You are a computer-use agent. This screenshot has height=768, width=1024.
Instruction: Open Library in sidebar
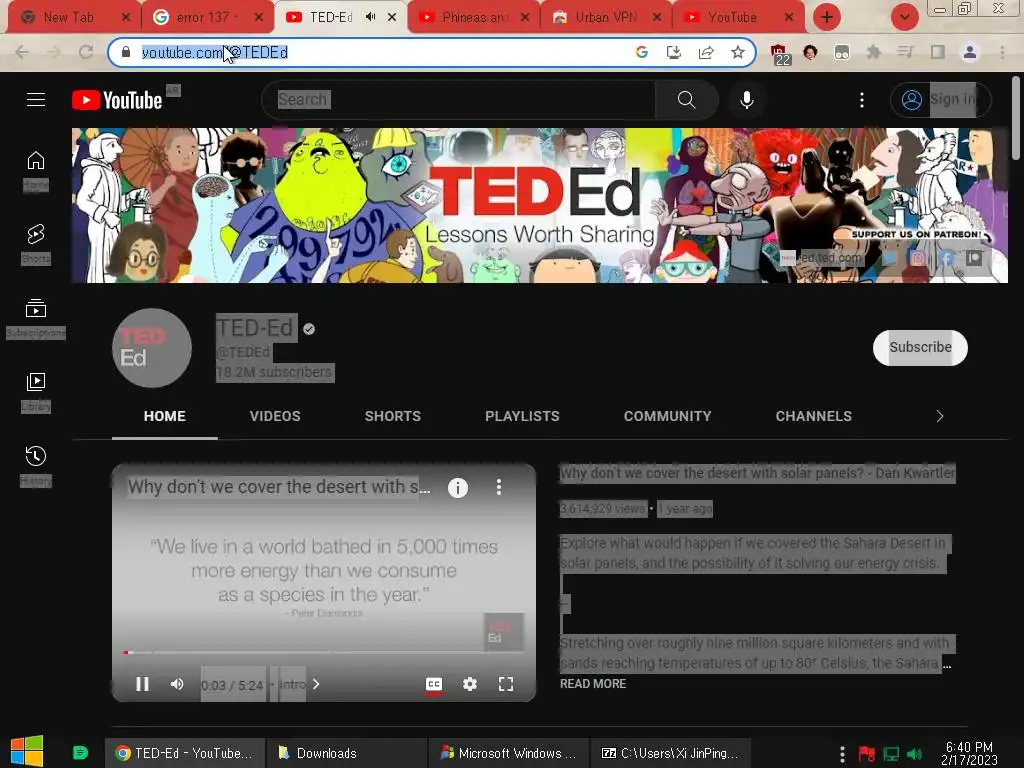click(36, 392)
